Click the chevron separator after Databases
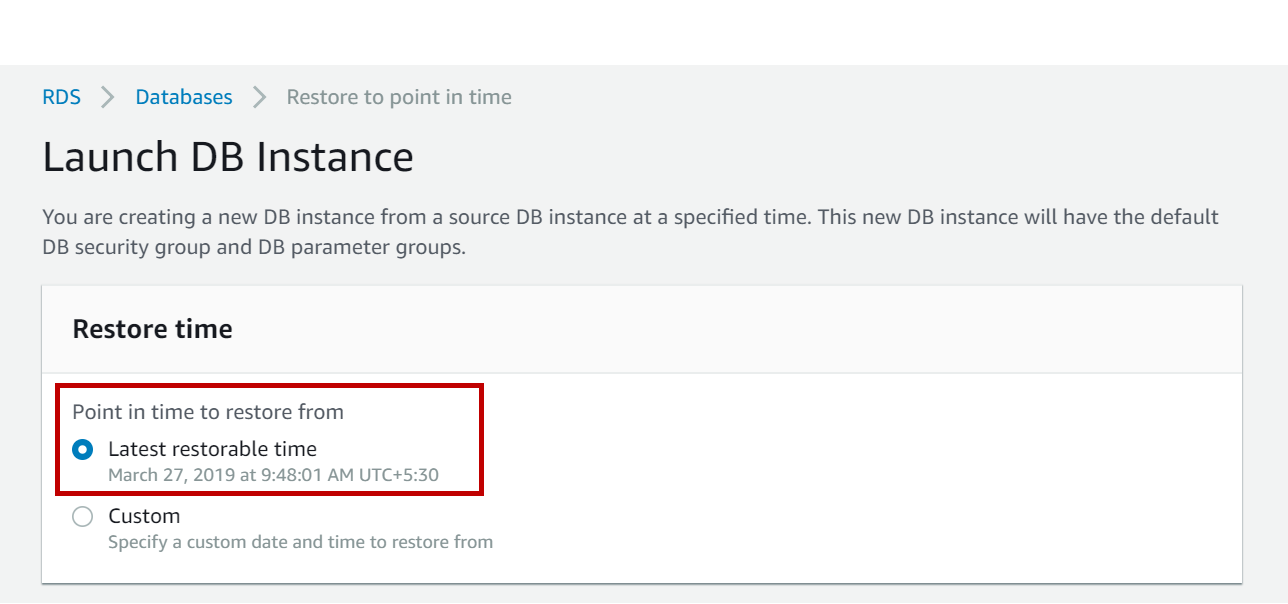This screenshot has width=1288, height=604. (x=260, y=97)
